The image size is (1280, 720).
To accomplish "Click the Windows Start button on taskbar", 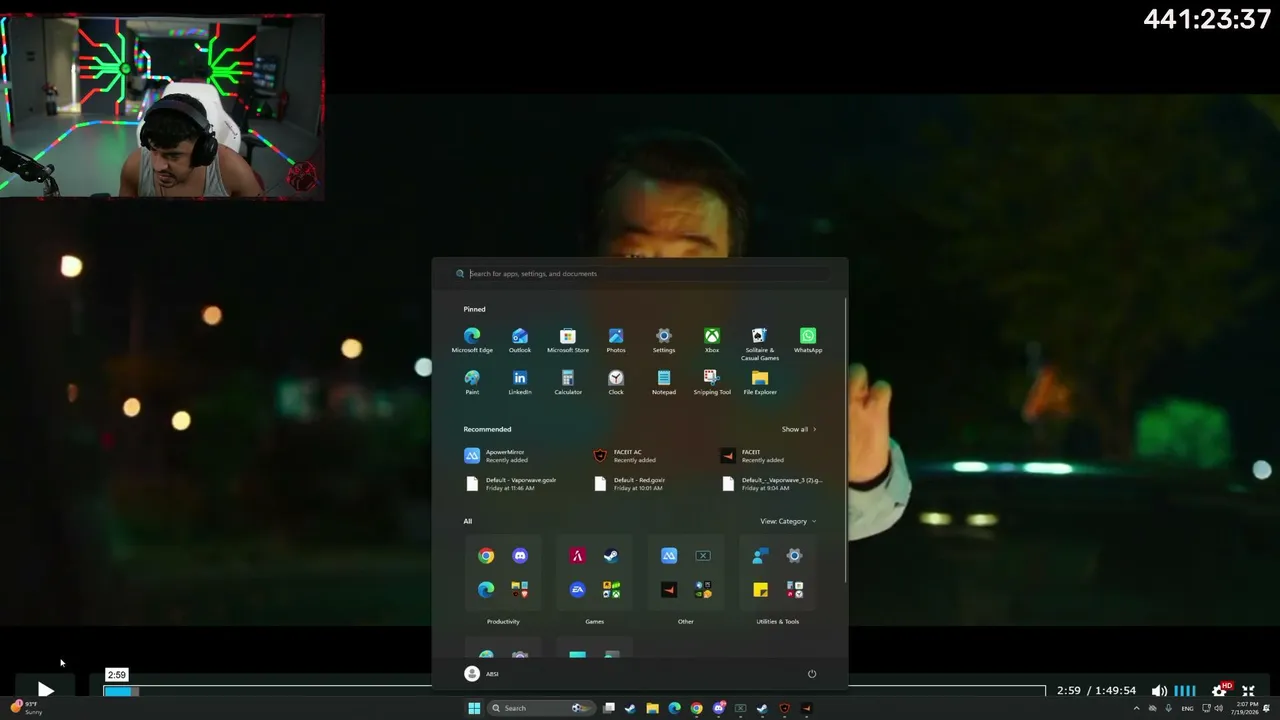I will tap(474, 708).
